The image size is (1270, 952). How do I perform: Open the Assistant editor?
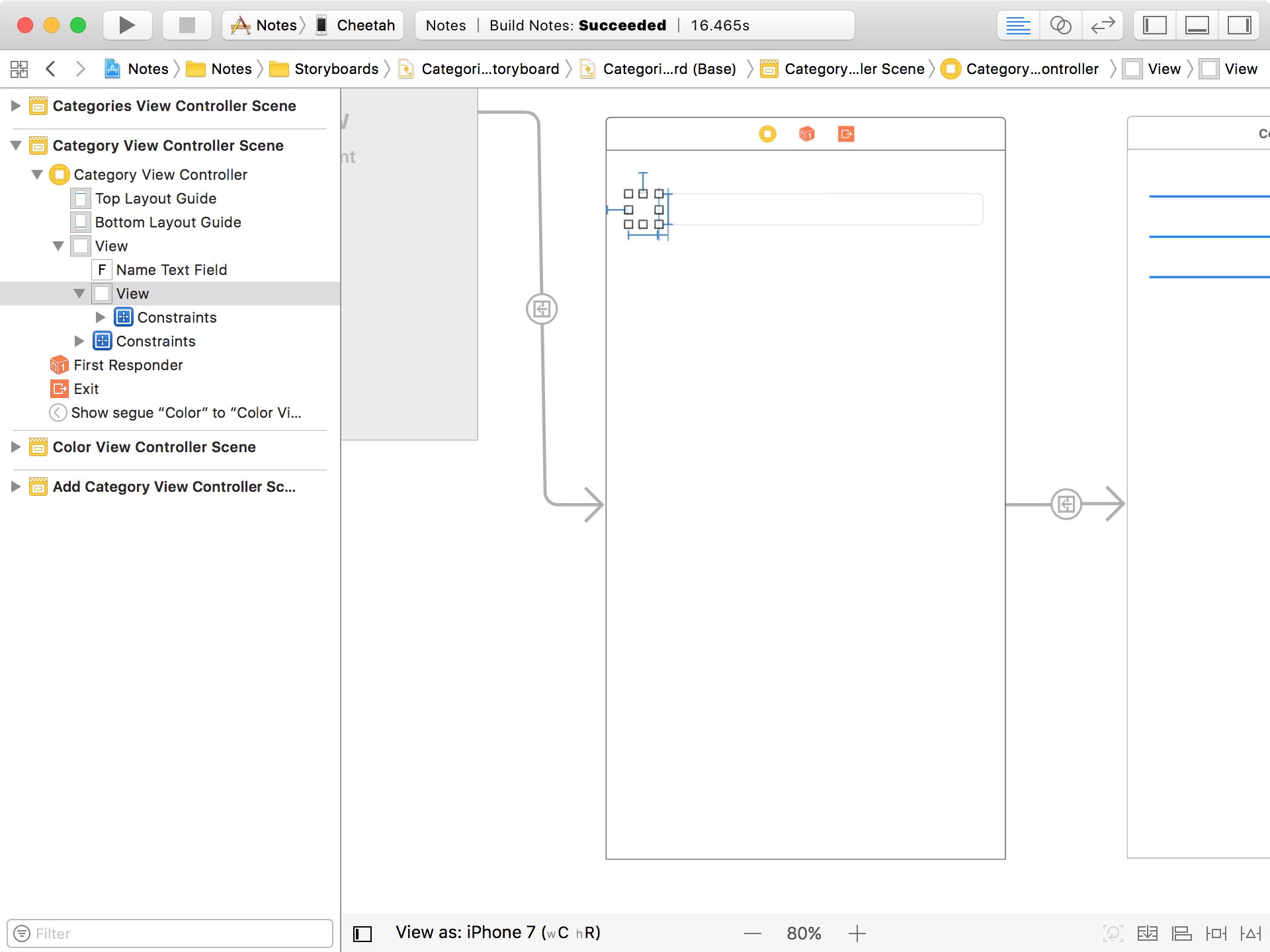pos(1062,25)
